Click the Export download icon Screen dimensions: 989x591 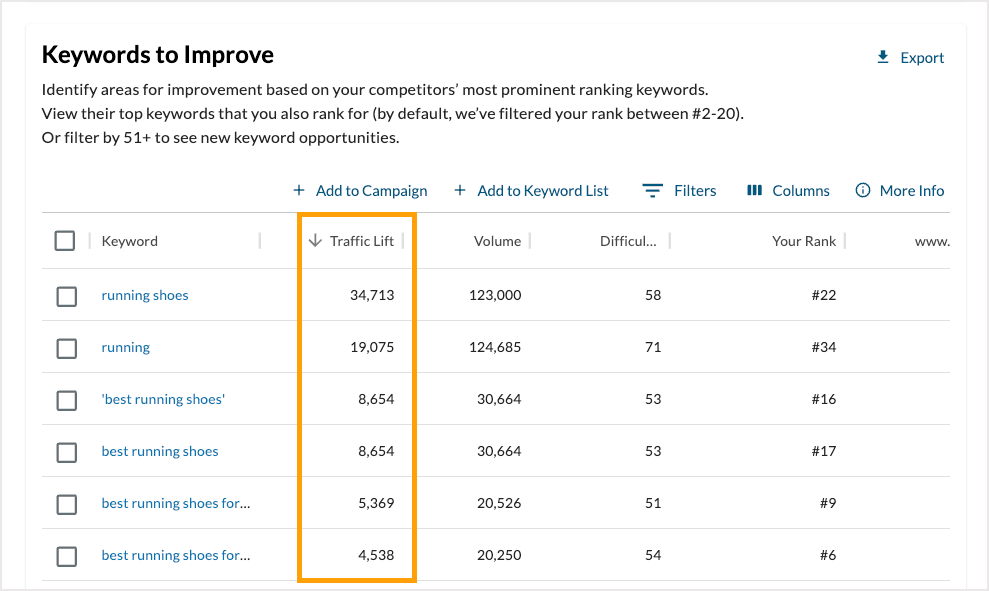(883, 58)
